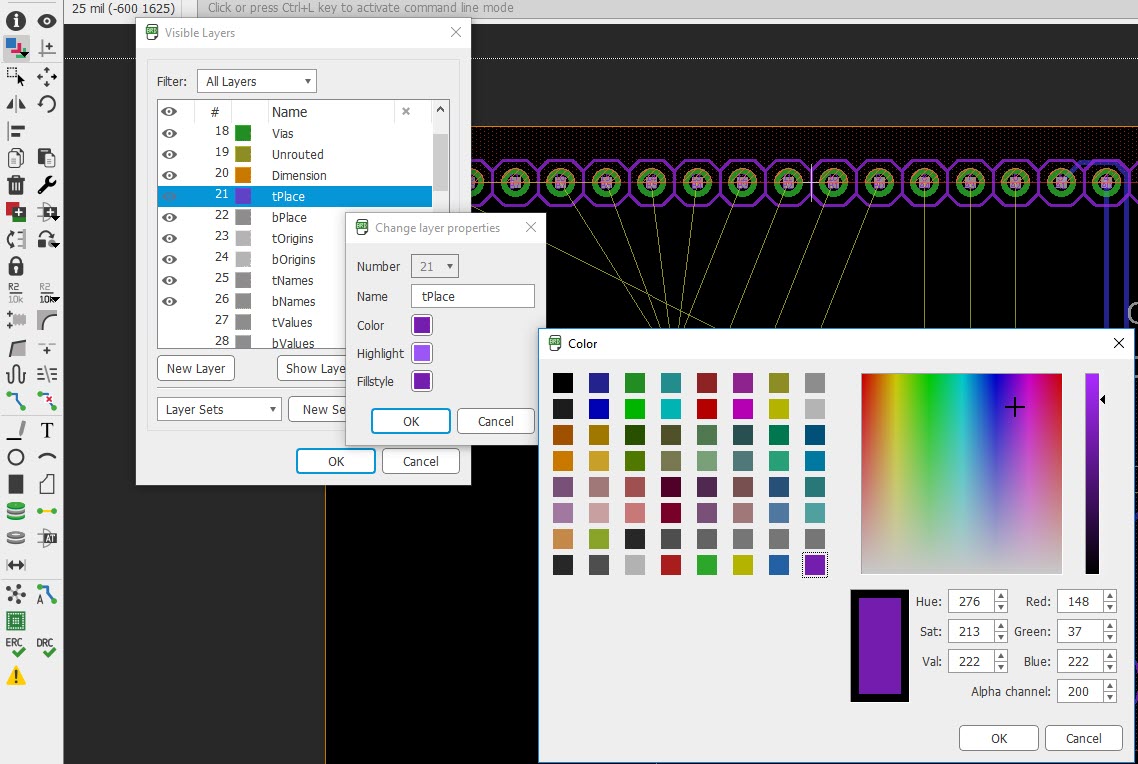Select the Group selection tool
This screenshot has width=1138, height=764.
[x=15, y=76]
